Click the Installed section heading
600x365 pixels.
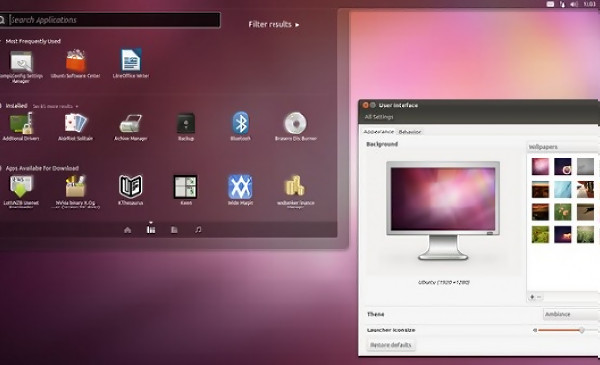pyautogui.click(x=16, y=106)
